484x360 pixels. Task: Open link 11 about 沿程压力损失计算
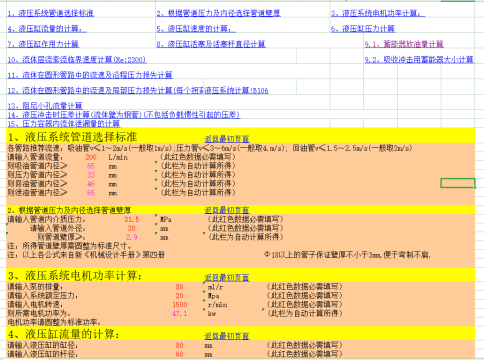click(90, 75)
